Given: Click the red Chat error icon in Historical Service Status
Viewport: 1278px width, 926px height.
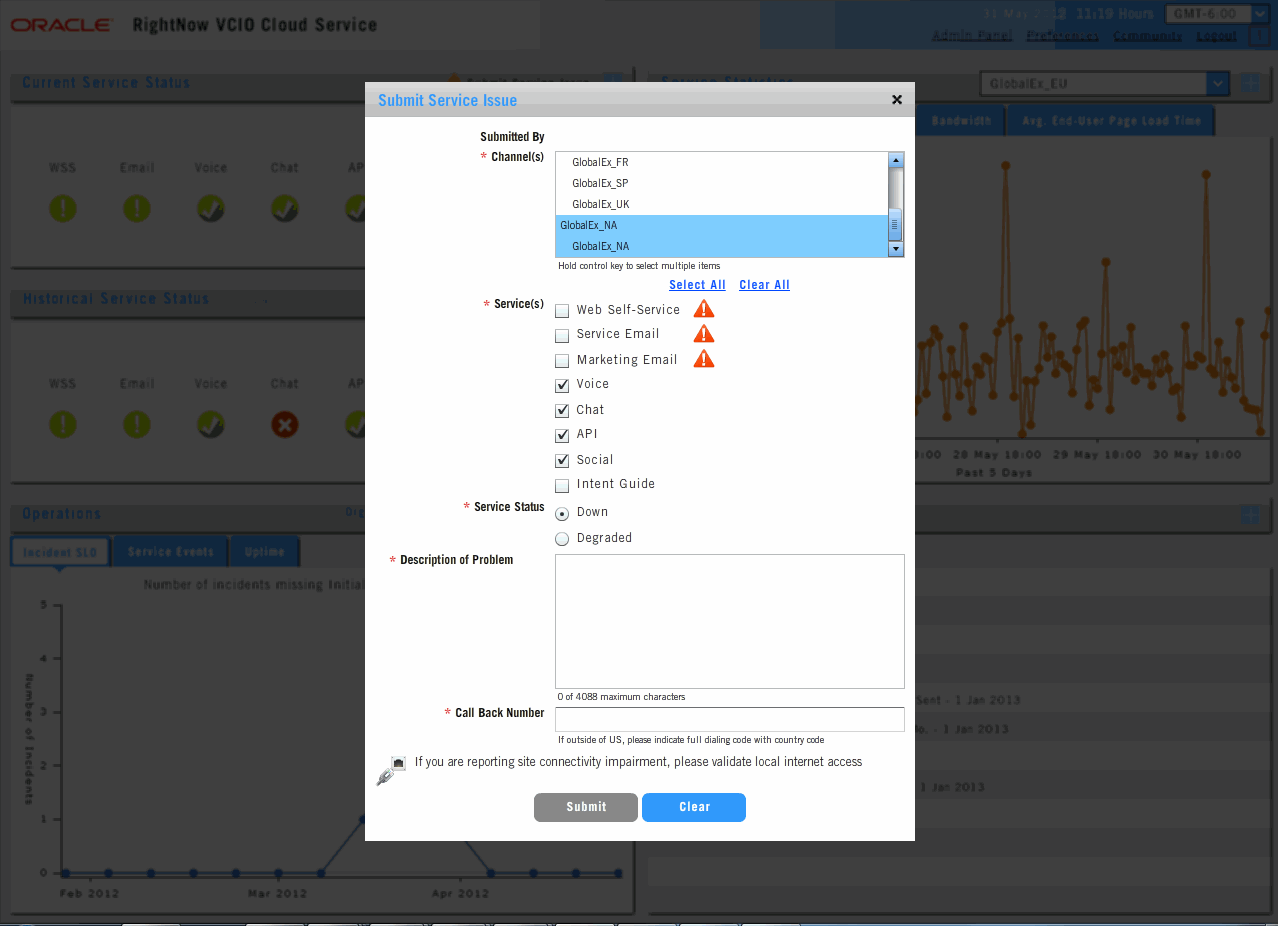Looking at the screenshot, I should pos(285,424).
